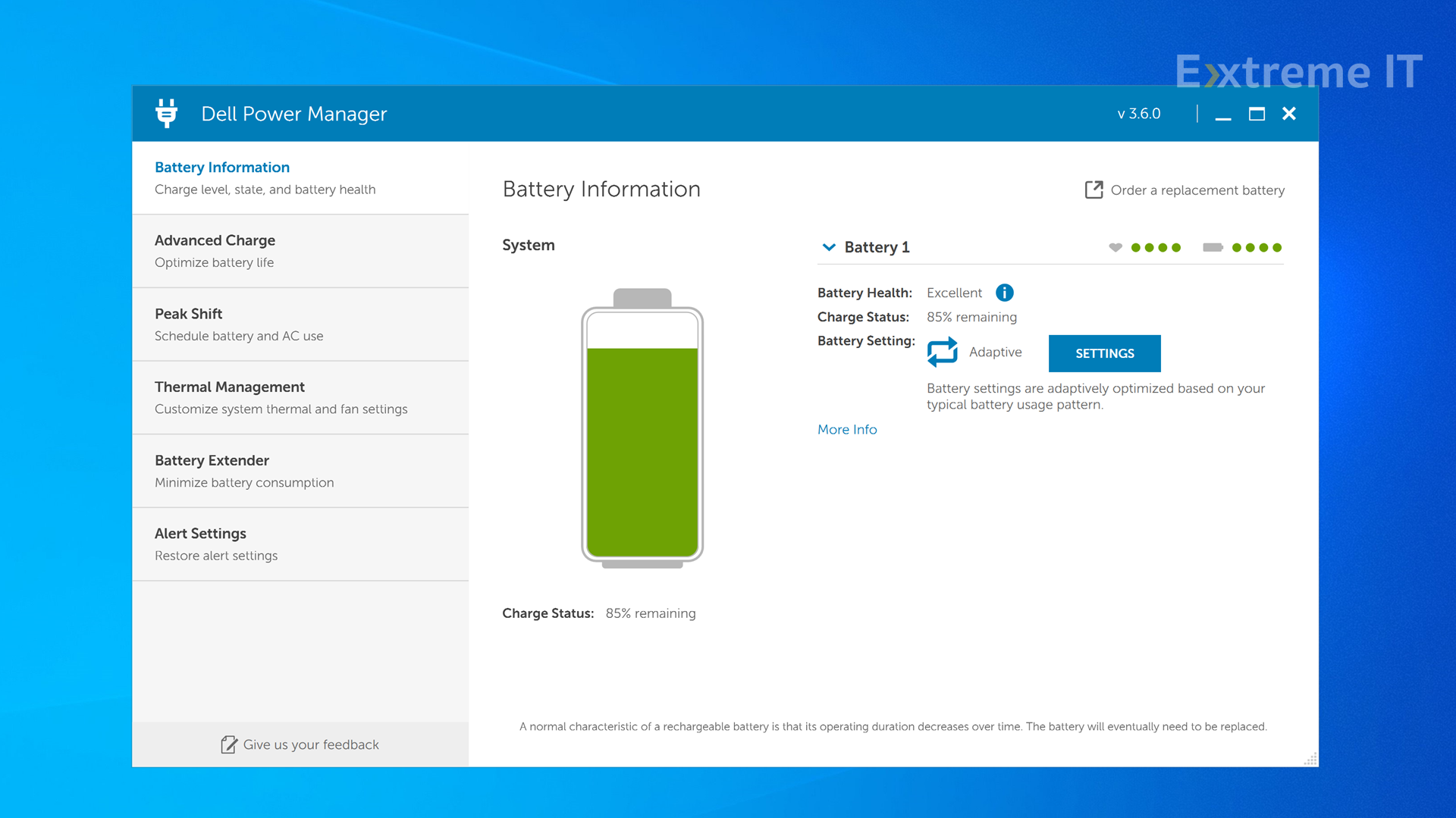Collapse the Battery 1 section chevron
1456x818 pixels.
tap(829, 247)
